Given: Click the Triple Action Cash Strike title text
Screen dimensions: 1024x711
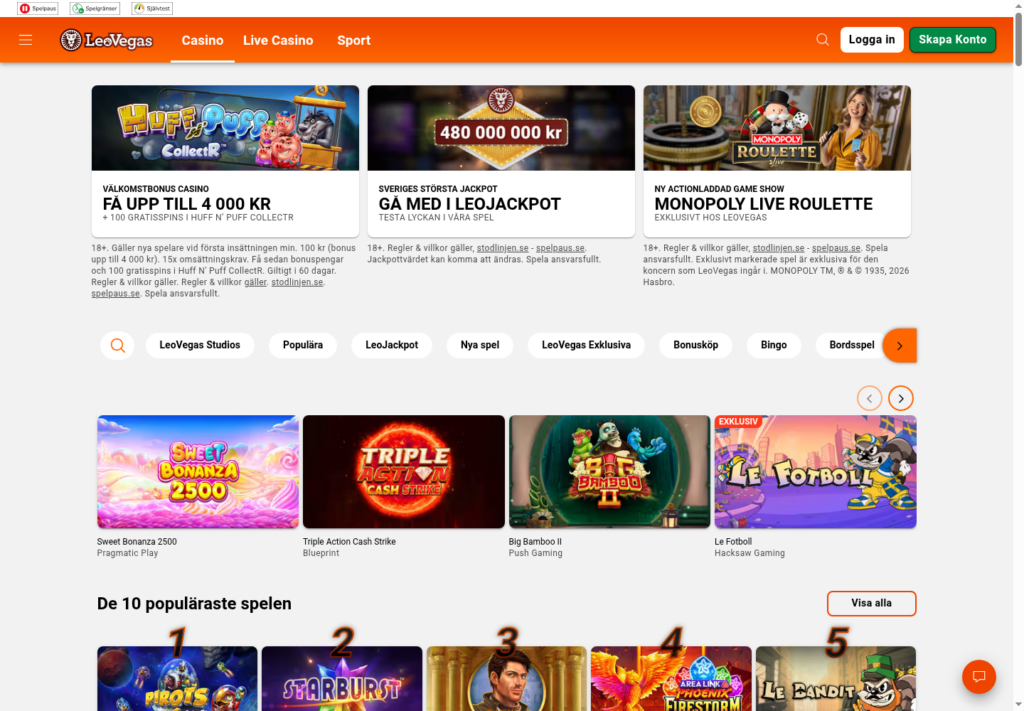Looking at the screenshot, I should click(349, 541).
